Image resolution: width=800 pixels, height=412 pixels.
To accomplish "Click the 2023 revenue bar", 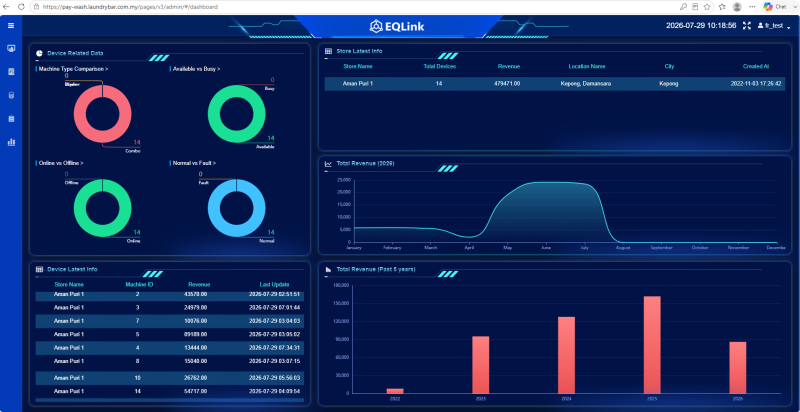I will click(481, 365).
